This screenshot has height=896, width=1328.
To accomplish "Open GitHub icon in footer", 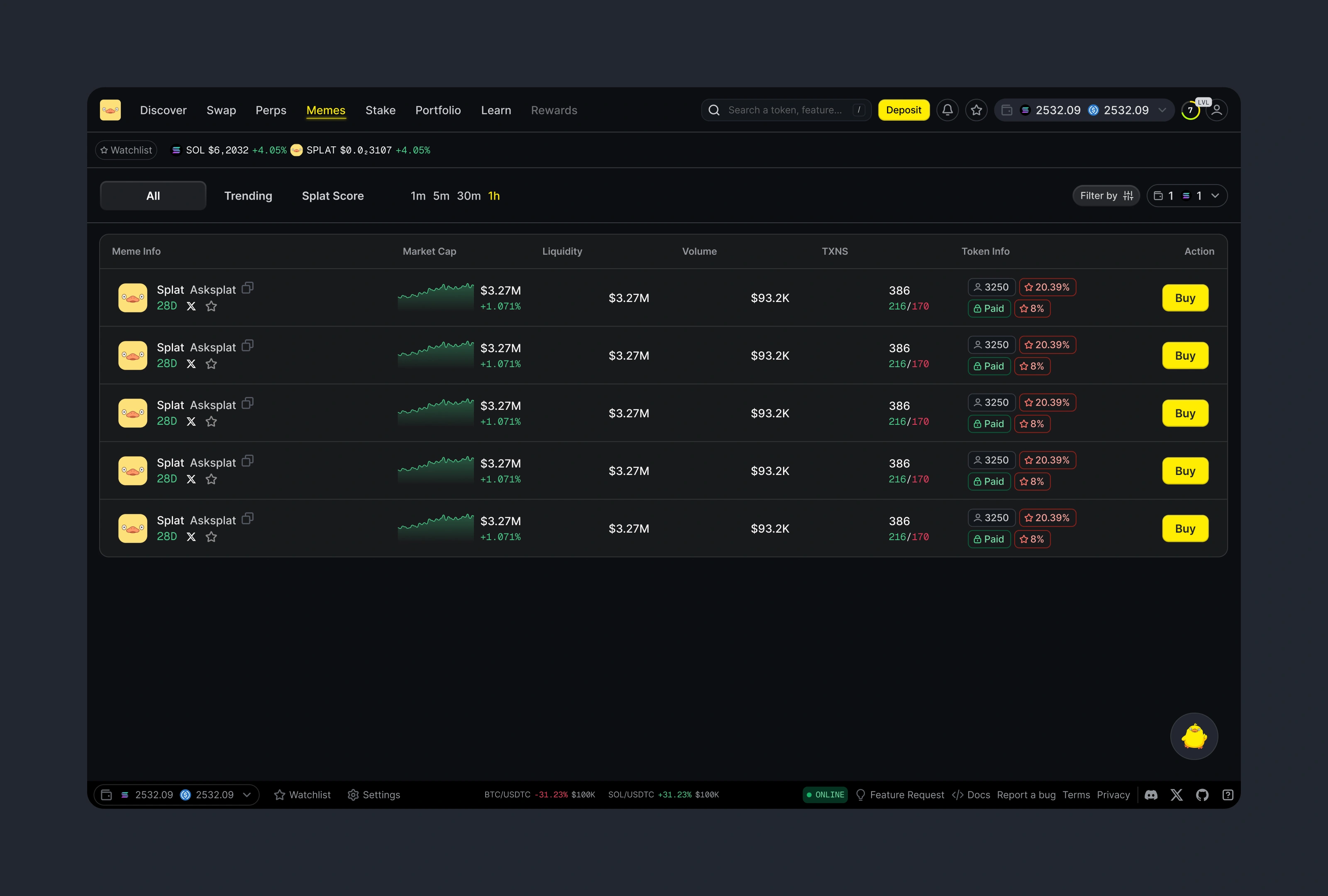I will coord(1202,794).
